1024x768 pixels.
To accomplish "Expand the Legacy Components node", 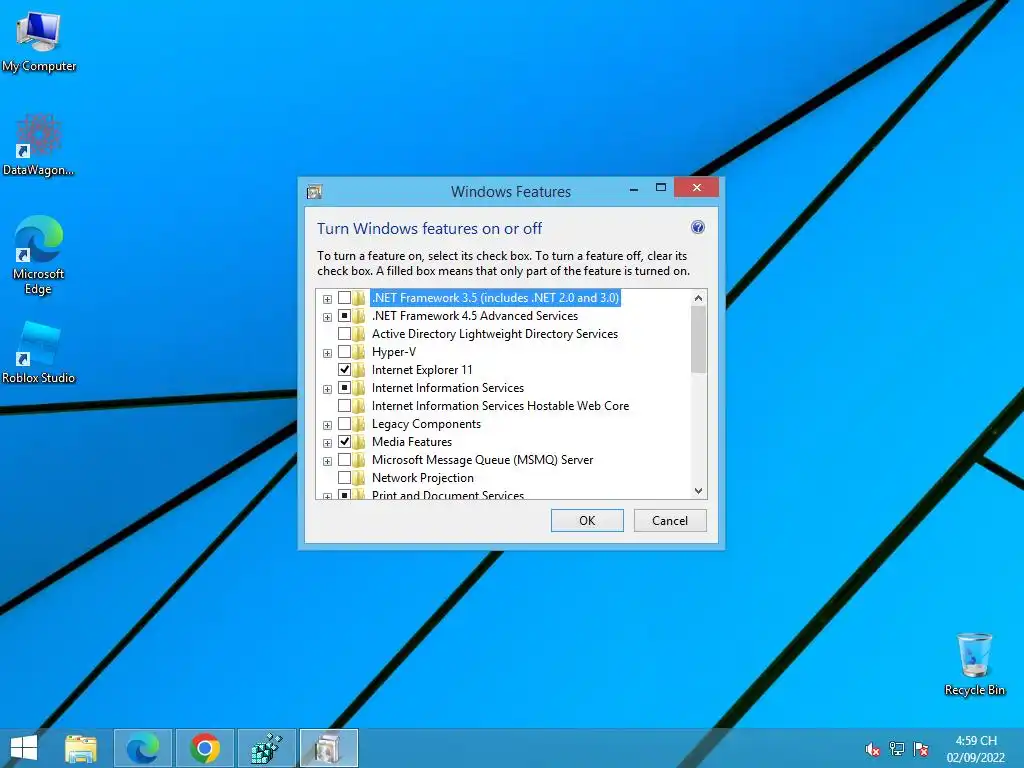I will [327, 425].
